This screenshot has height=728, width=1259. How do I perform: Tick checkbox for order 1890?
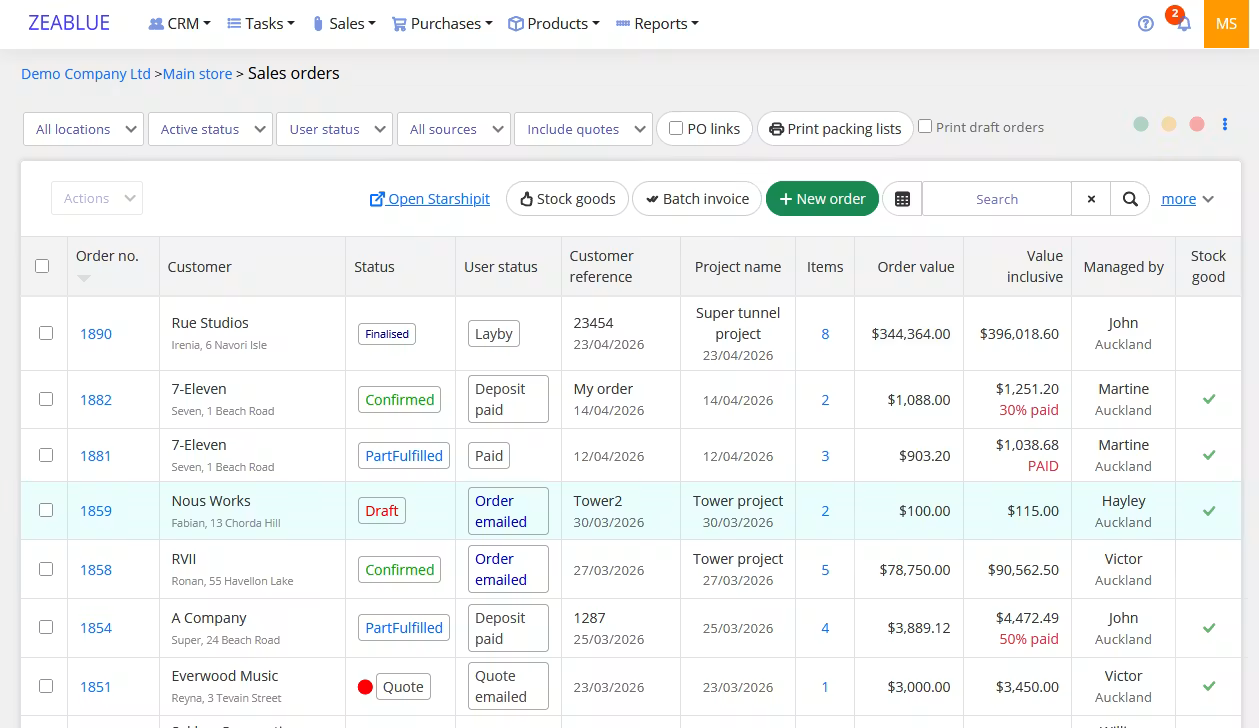pyautogui.click(x=46, y=333)
